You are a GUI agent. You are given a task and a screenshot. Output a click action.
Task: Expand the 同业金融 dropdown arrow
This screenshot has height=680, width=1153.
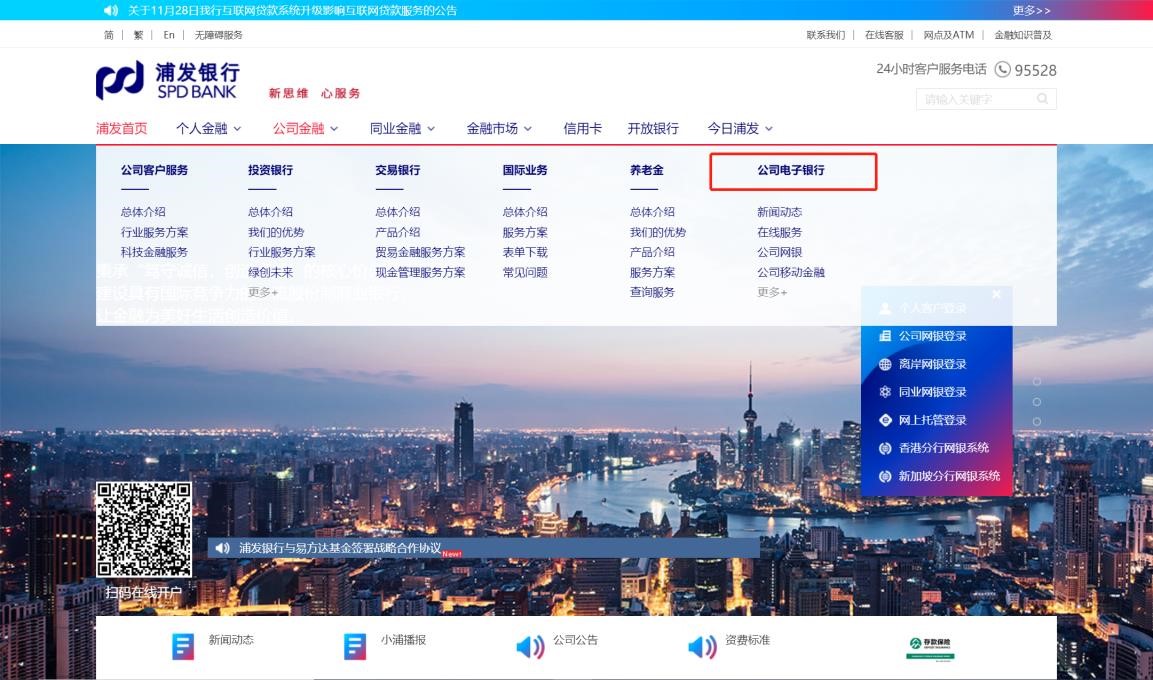click(431, 129)
